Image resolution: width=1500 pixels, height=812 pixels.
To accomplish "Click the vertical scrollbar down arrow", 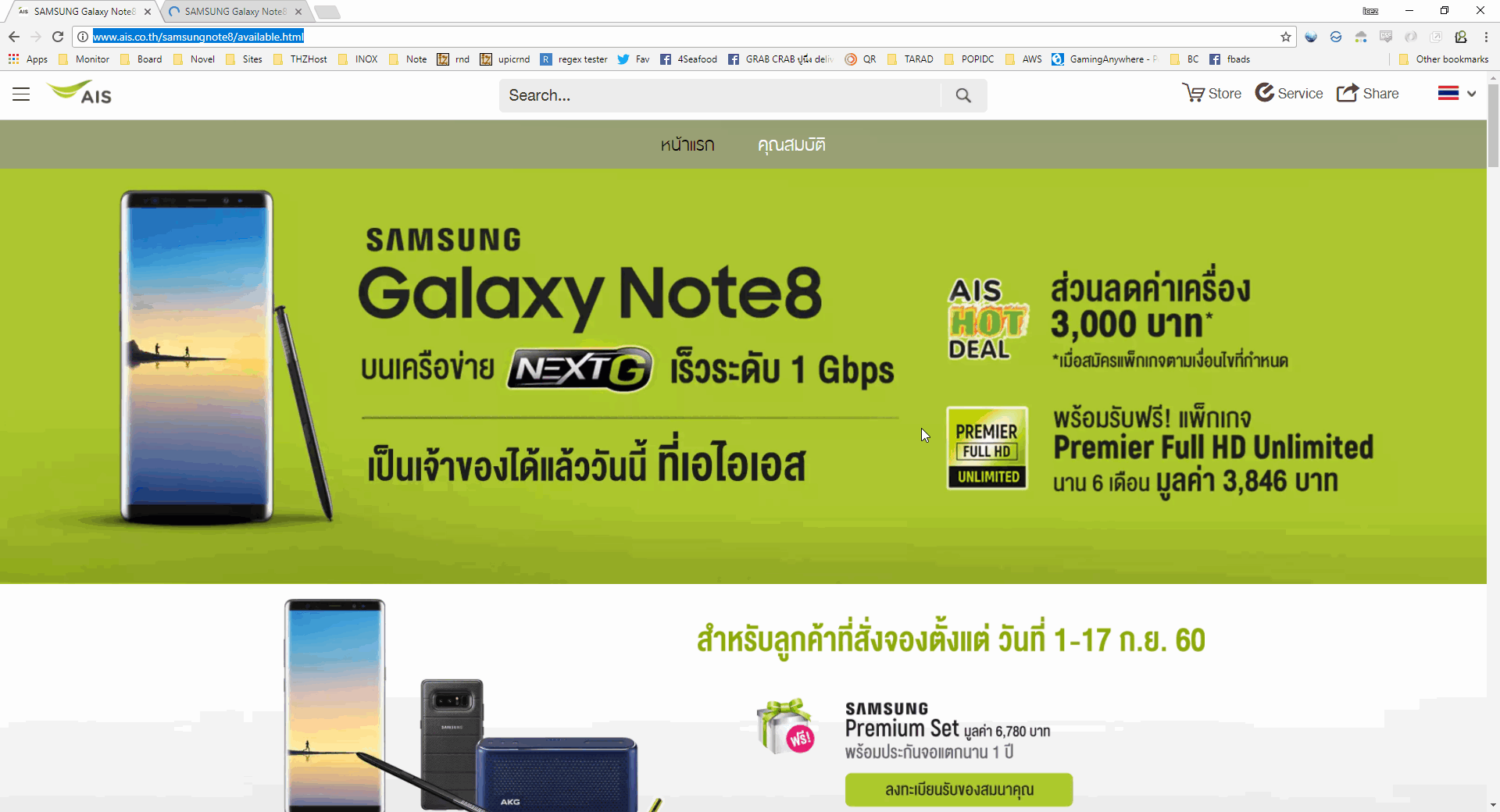I will (1493, 804).
